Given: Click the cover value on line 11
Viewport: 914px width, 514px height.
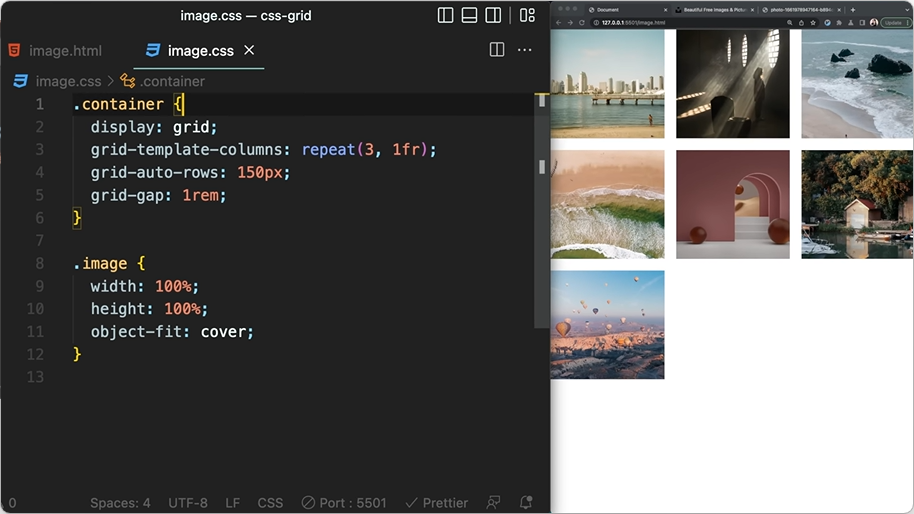Looking at the screenshot, I should click(223, 332).
